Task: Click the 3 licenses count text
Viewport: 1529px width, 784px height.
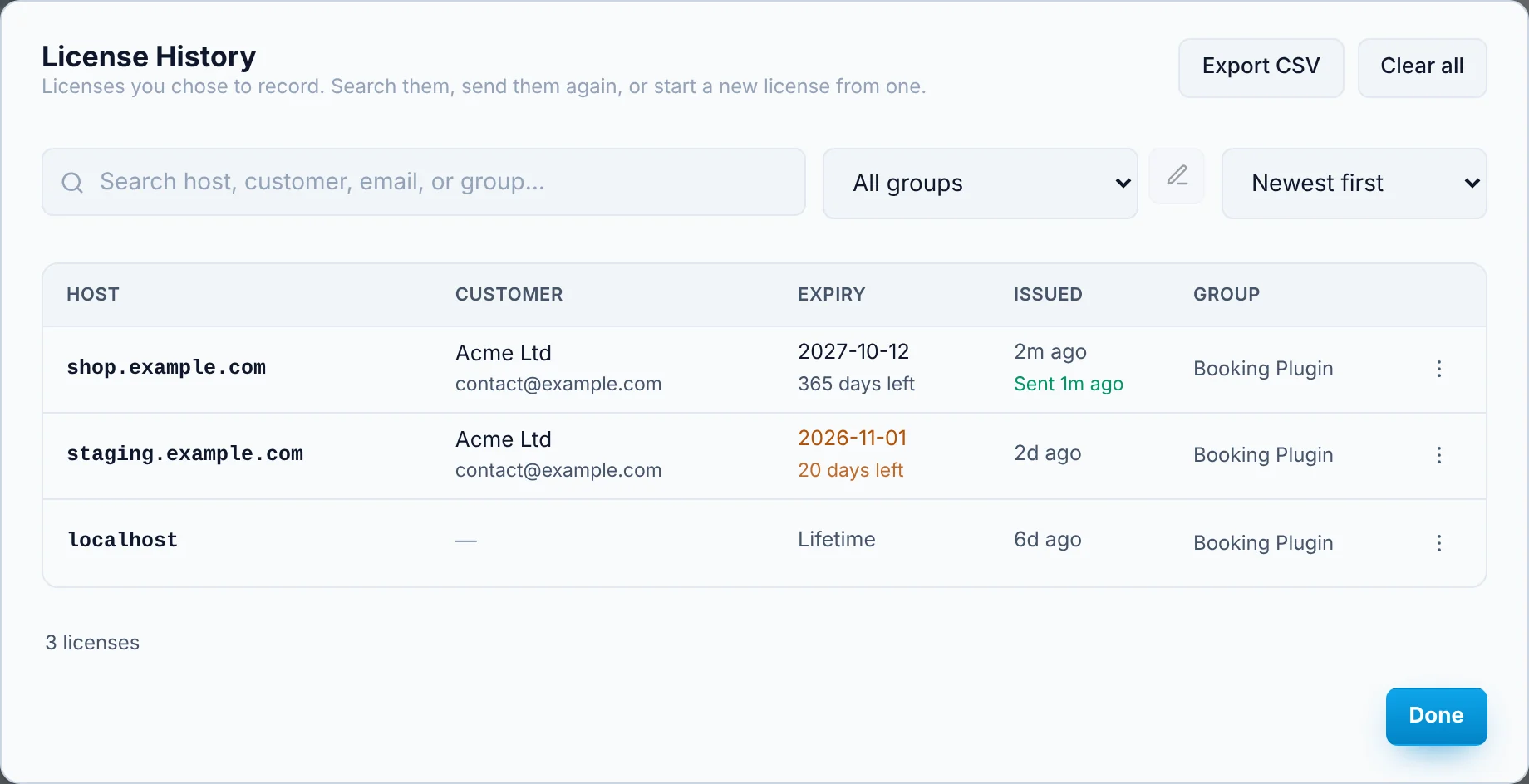Action: click(x=92, y=643)
